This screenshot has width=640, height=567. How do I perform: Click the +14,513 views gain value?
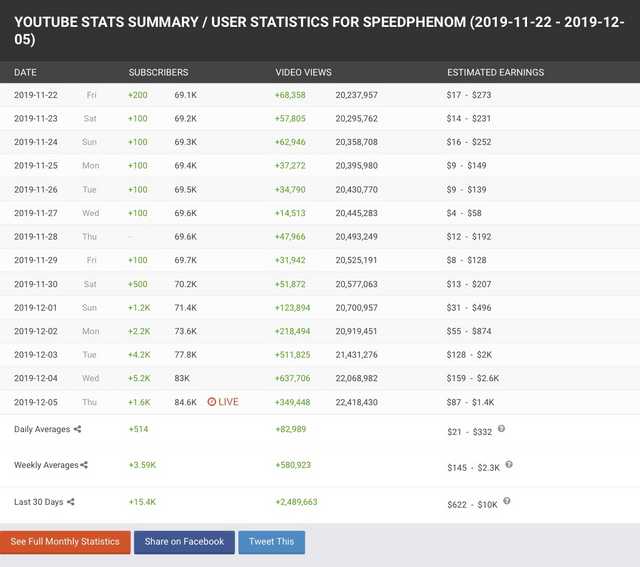[290, 213]
